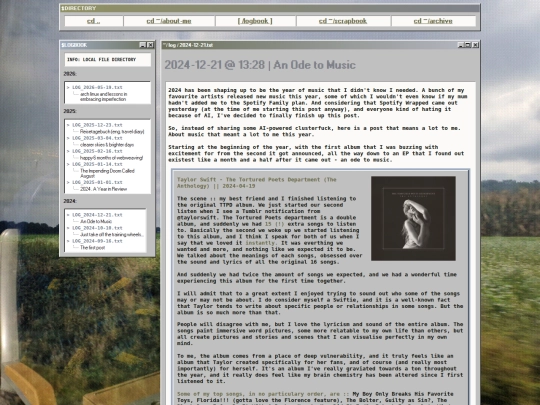The image size is (540, 405).
Task: Open LOG_2025-02-16.txt entry
Action: click(97, 151)
